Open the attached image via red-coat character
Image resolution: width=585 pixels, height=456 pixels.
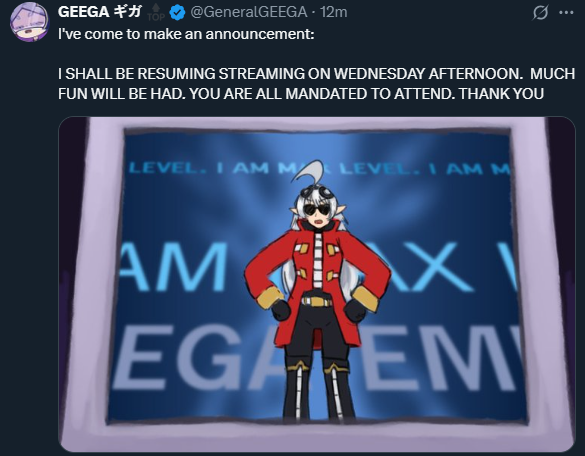(x=317, y=285)
